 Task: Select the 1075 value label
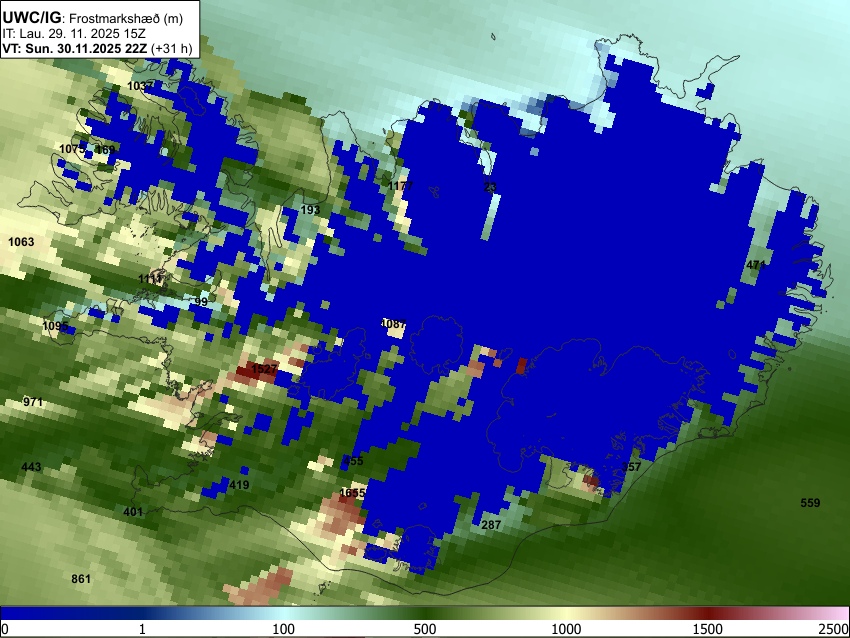click(x=72, y=149)
